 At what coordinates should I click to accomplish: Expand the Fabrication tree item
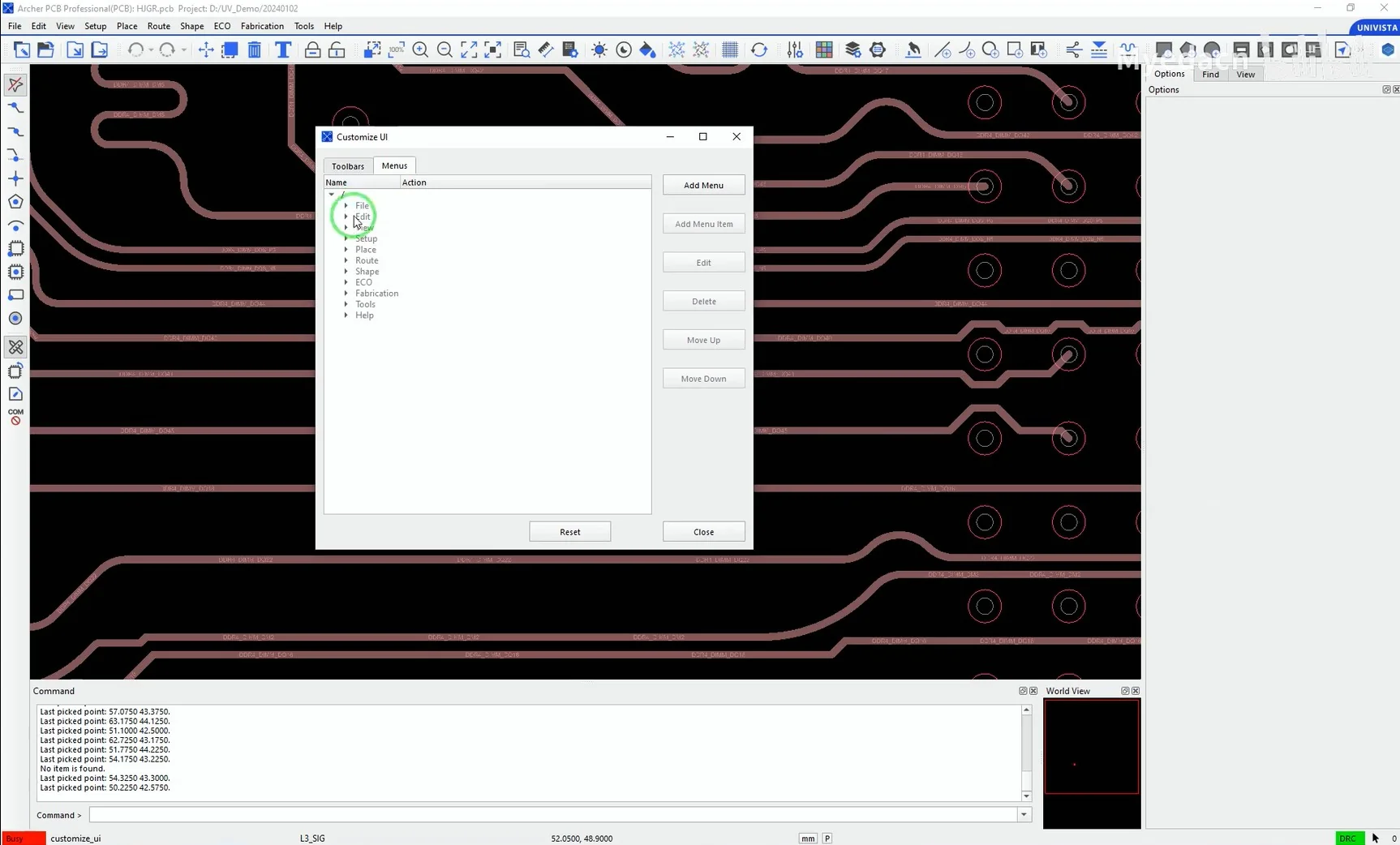tap(346, 293)
